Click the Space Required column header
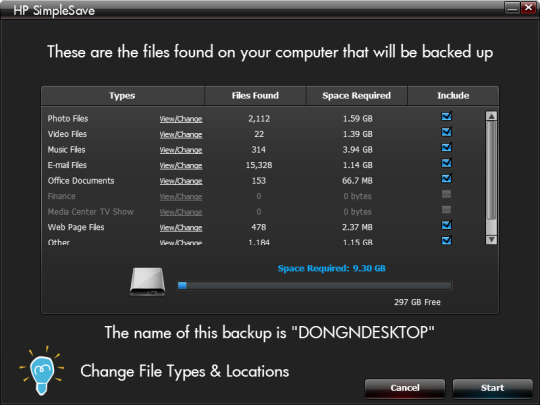 pyautogui.click(x=356, y=95)
